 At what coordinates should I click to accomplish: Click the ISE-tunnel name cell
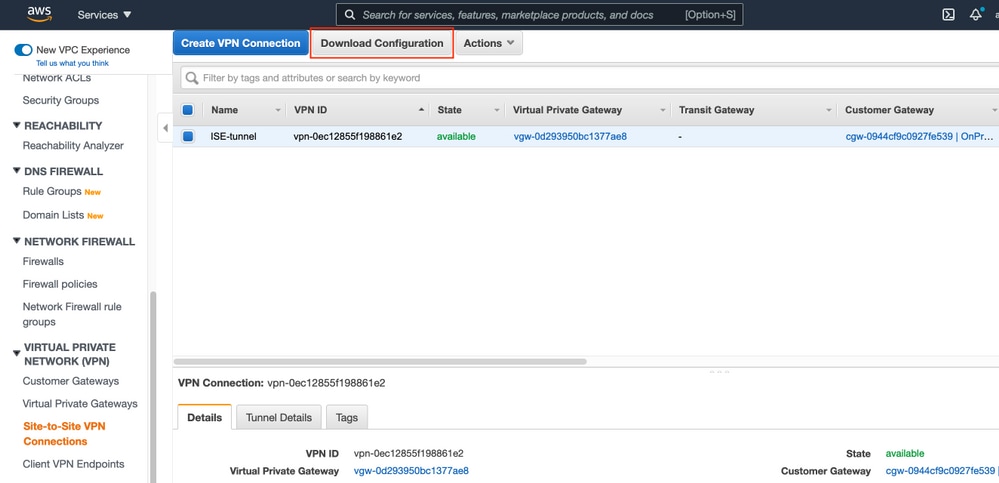point(234,136)
